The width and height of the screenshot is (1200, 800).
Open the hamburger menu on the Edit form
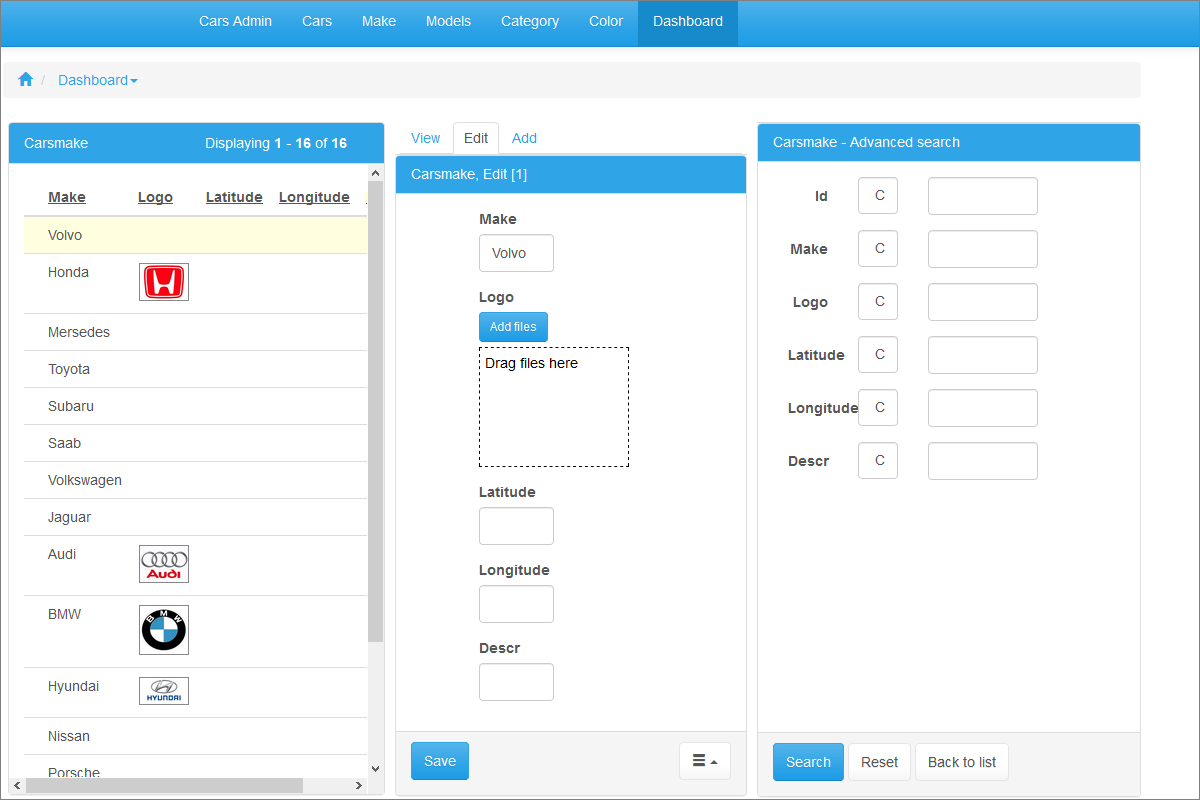704,761
